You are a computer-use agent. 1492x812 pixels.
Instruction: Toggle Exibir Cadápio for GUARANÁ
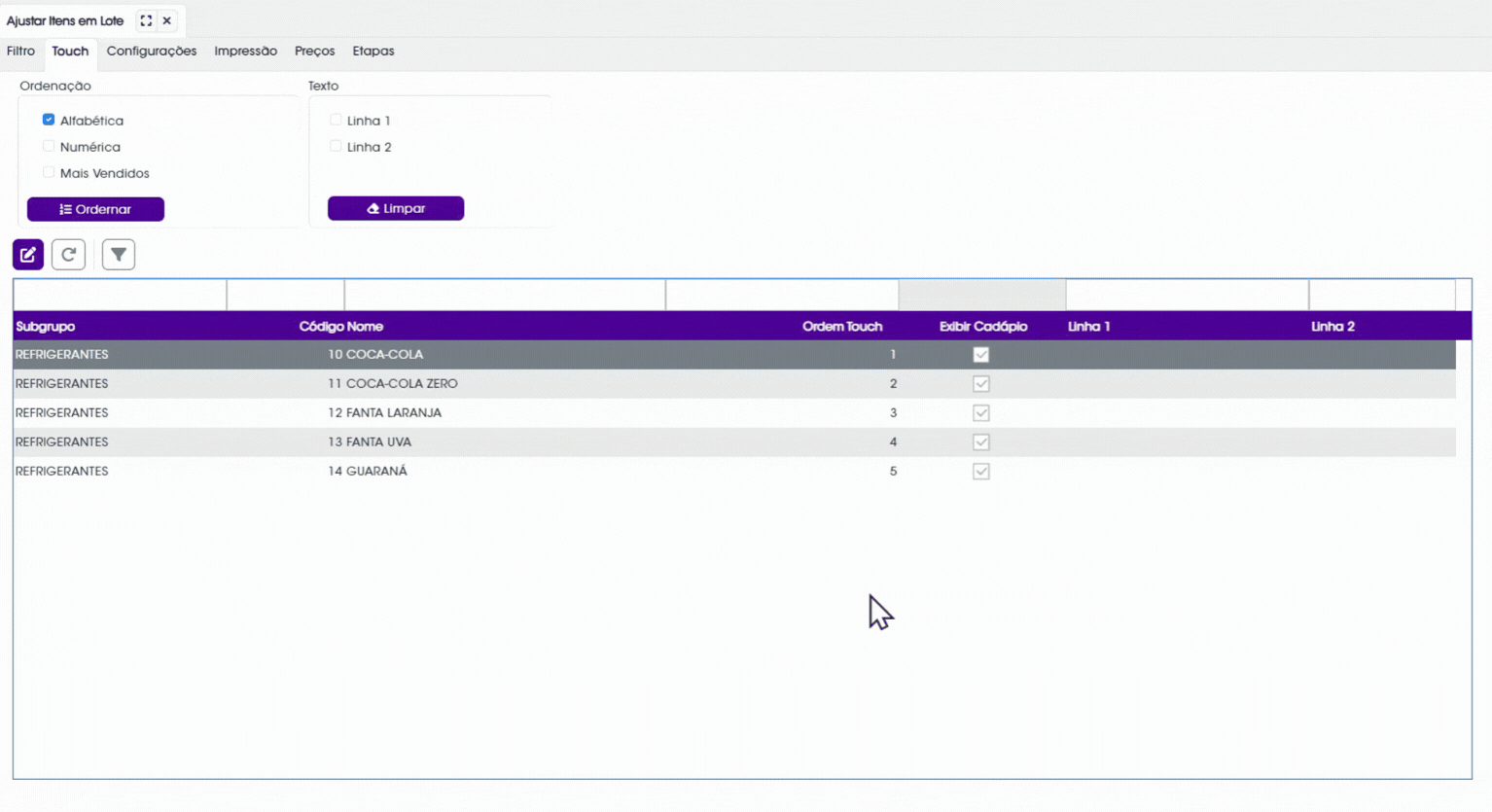coord(981,472)
